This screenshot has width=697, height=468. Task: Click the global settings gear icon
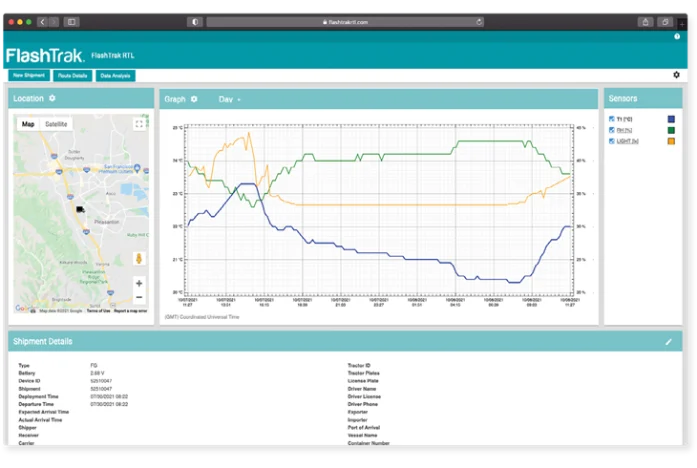tap(676, 75)
